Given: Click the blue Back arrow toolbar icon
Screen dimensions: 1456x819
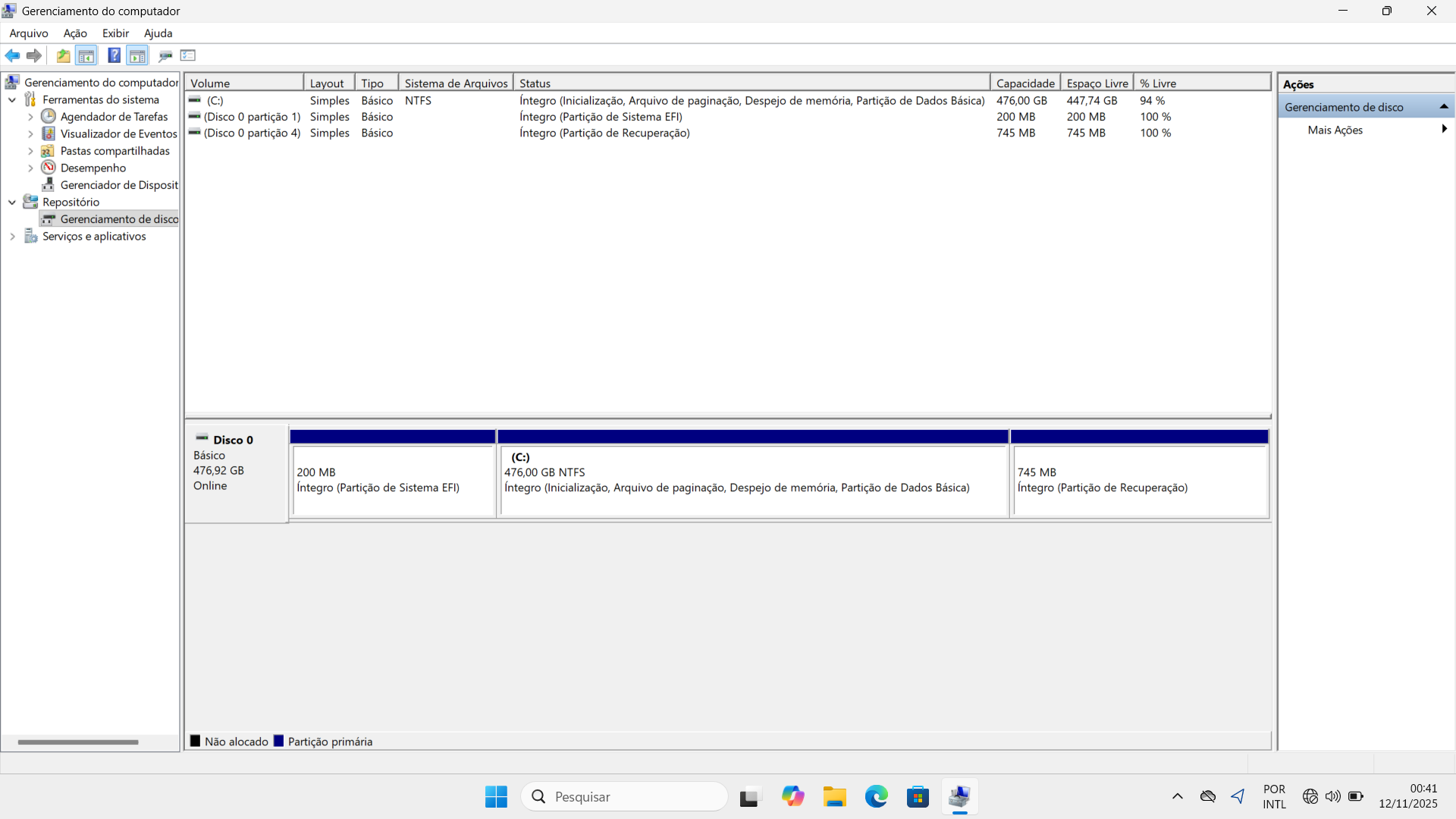Looking at the screenshot, I should pos(12,55).
